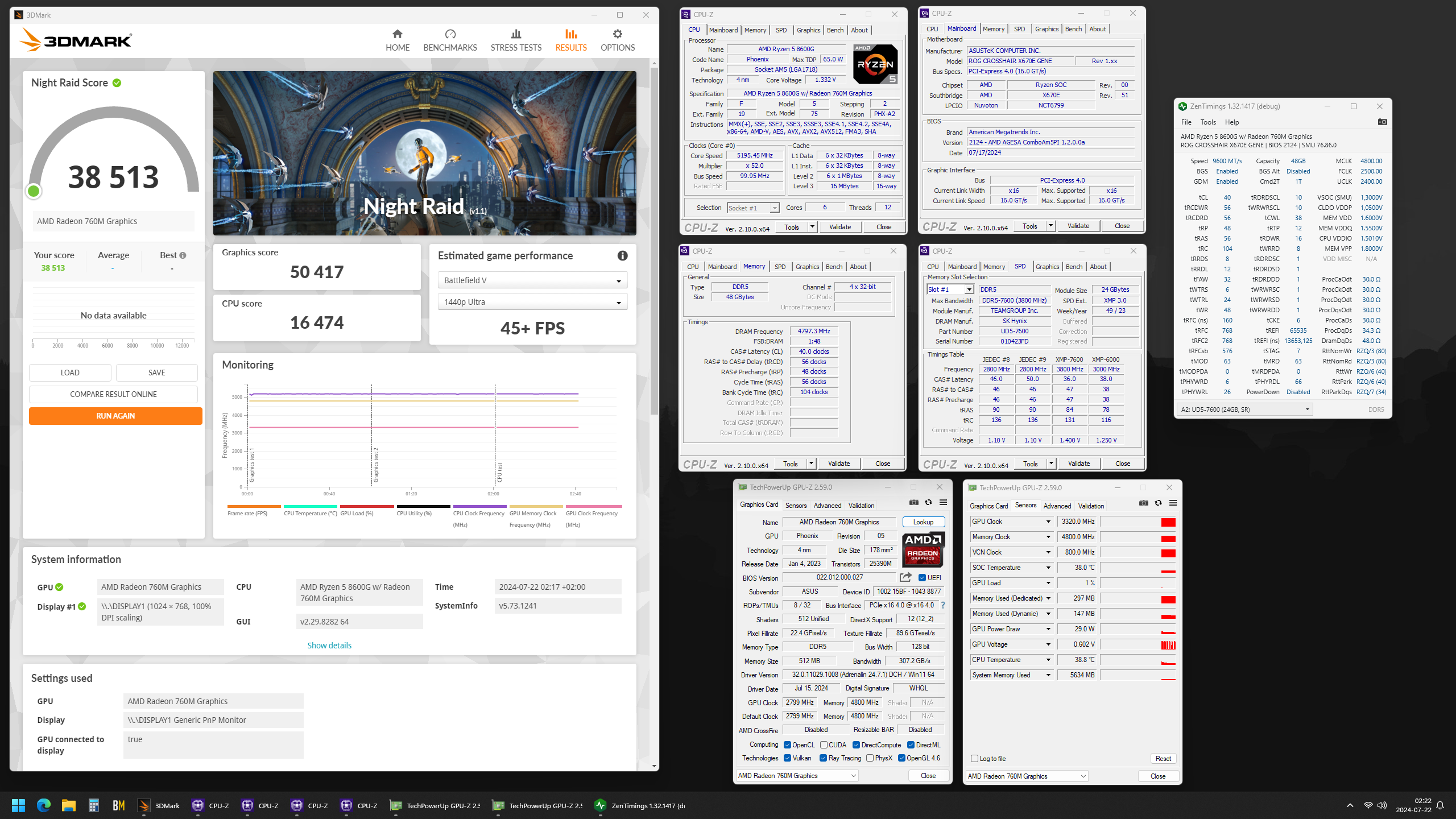Open Slot #1 dropdown in CPU-Z SPD
Viewport: 1456px width, 819px height.
coord(950,289)
